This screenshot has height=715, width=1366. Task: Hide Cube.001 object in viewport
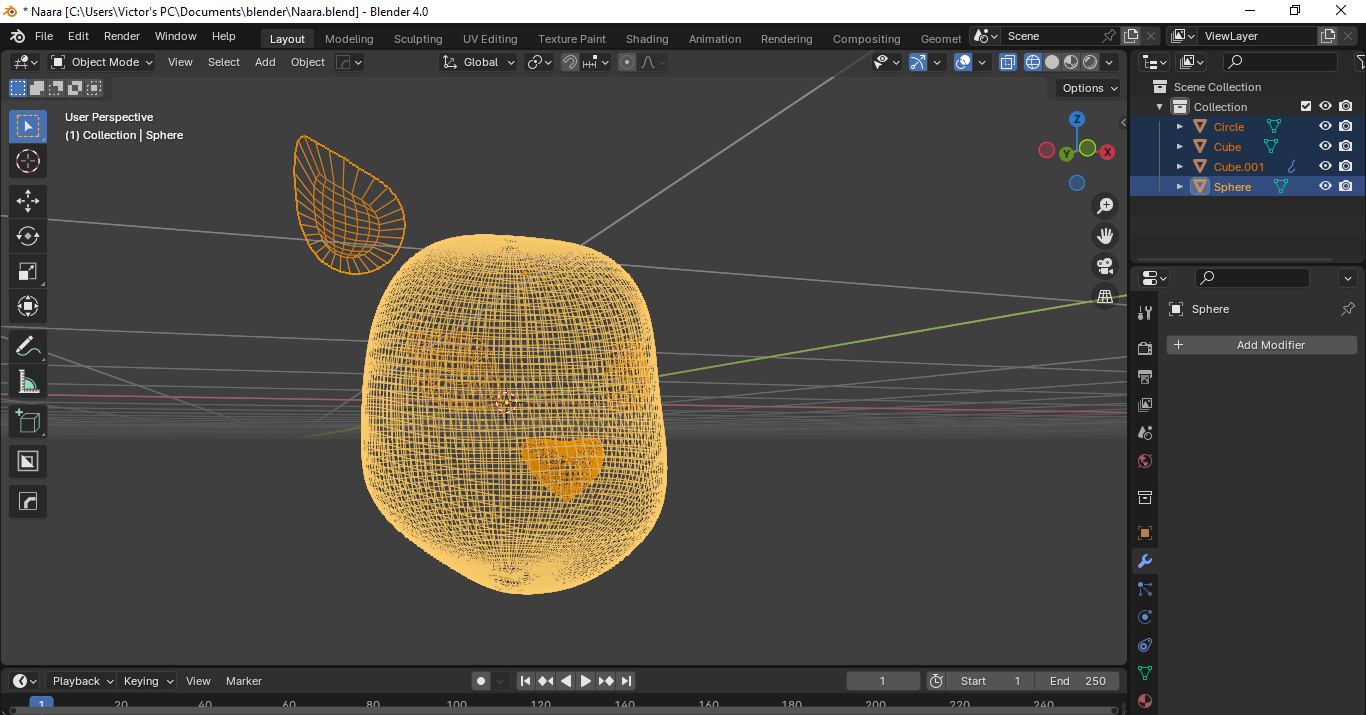[x=1325, y=167]
